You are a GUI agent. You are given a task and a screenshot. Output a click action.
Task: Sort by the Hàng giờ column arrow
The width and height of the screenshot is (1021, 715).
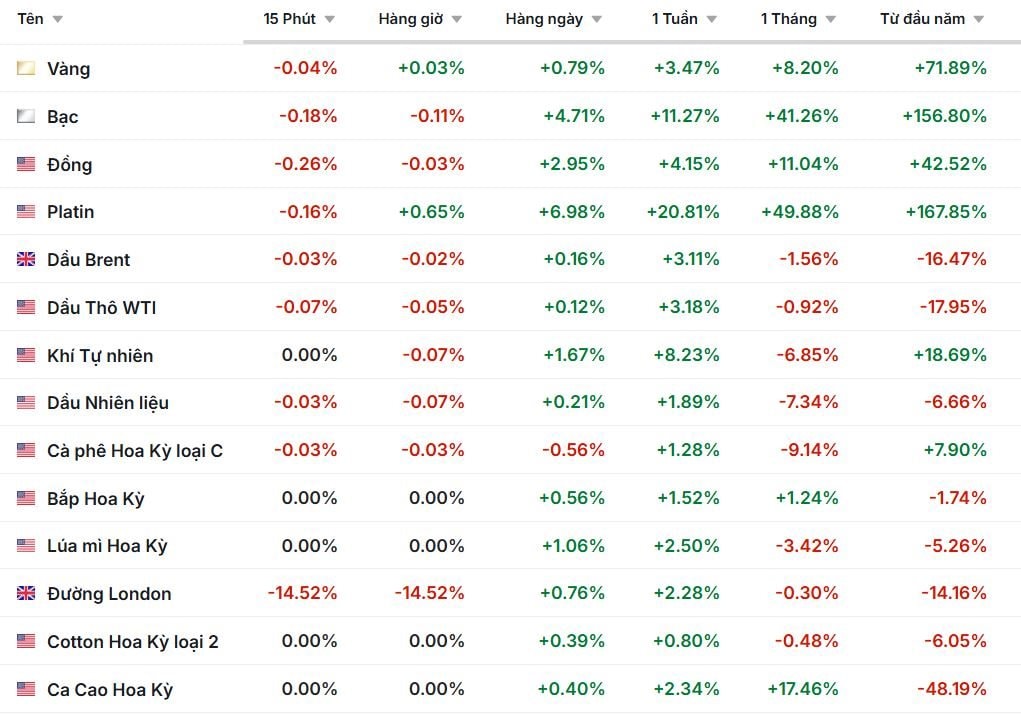point(457,20)
